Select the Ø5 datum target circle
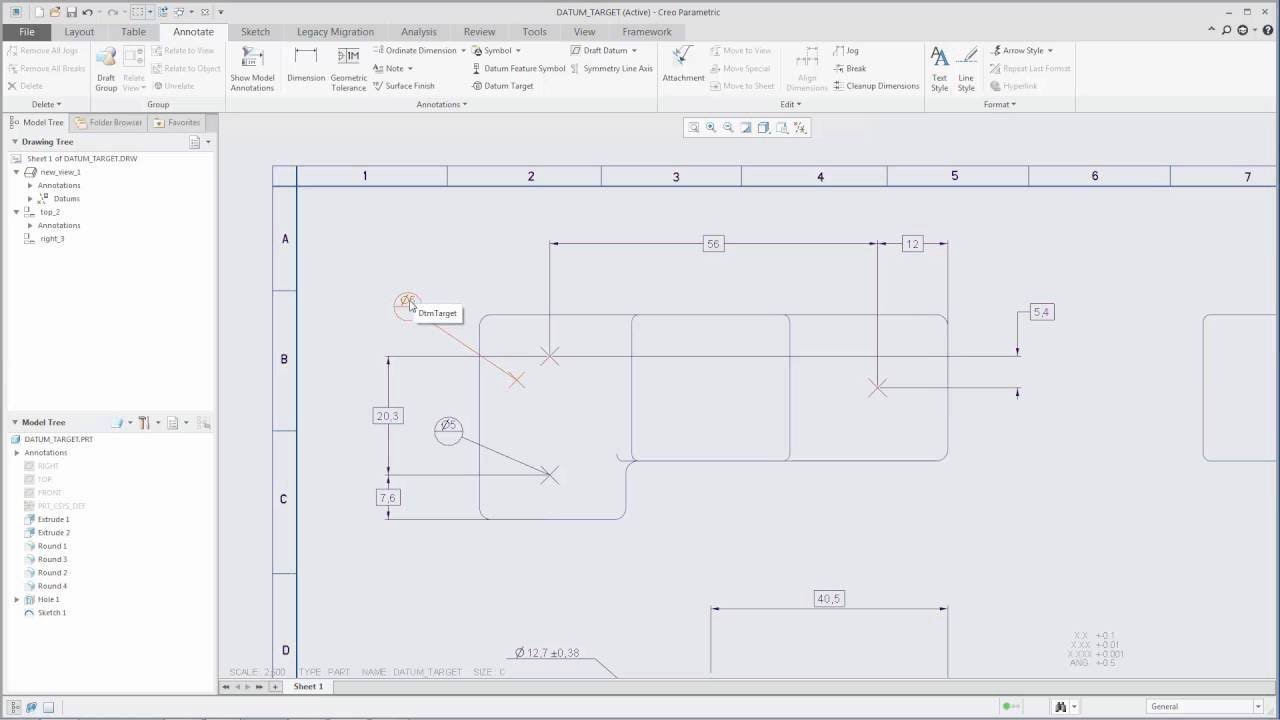Screen dimensions: 1280x720 (449, 430)
